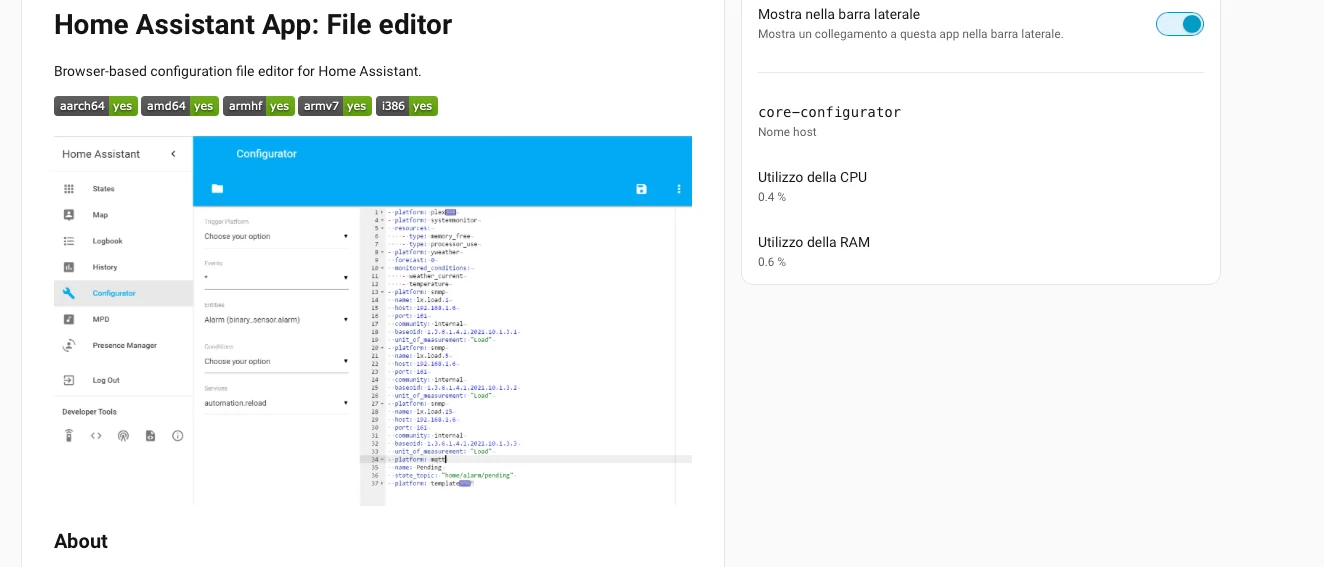Viewport: 1324px width, 567px height.
Task: Click 'Developer Tools' heading in preview
Action: coord(89,411)
